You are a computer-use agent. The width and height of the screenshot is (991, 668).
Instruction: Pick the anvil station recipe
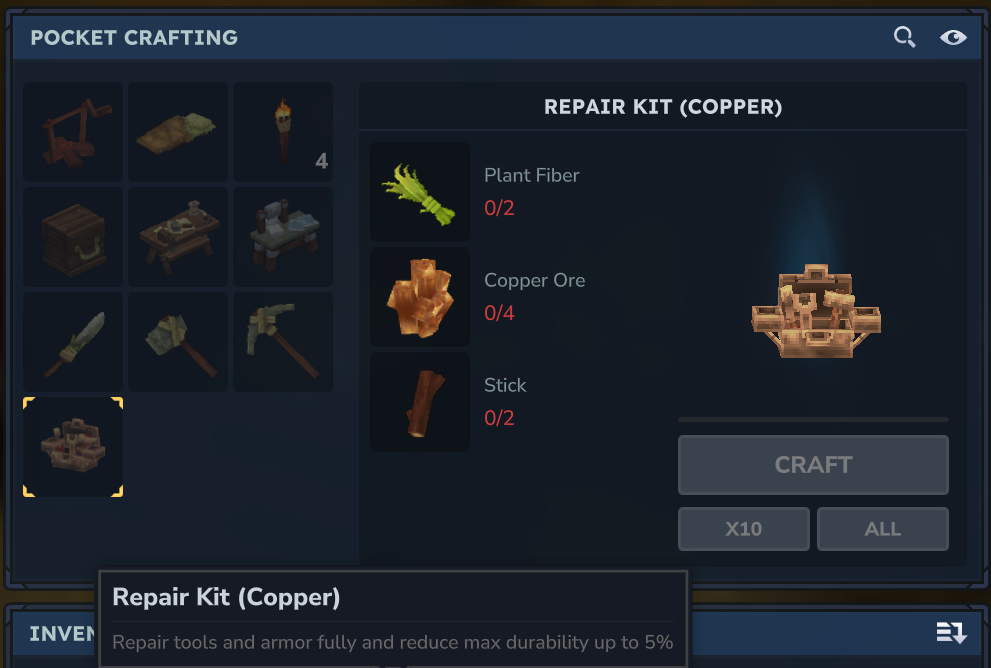point(283,237)
